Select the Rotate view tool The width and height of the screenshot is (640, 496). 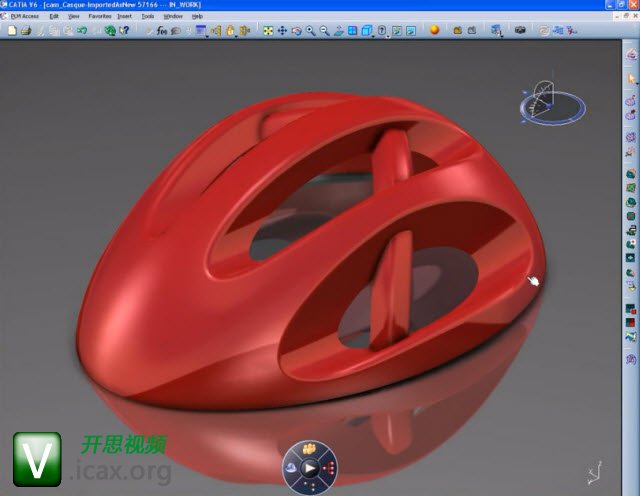[x=296, y=31]
